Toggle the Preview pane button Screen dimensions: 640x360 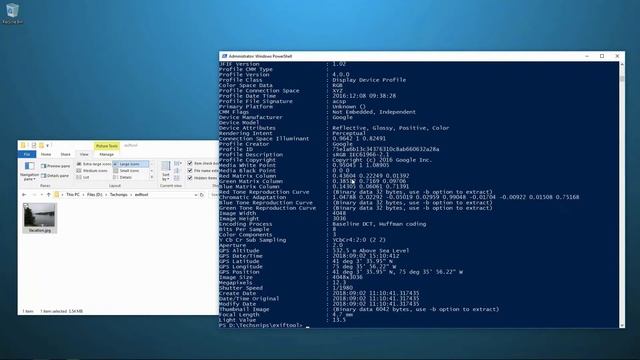click(56, 166)
